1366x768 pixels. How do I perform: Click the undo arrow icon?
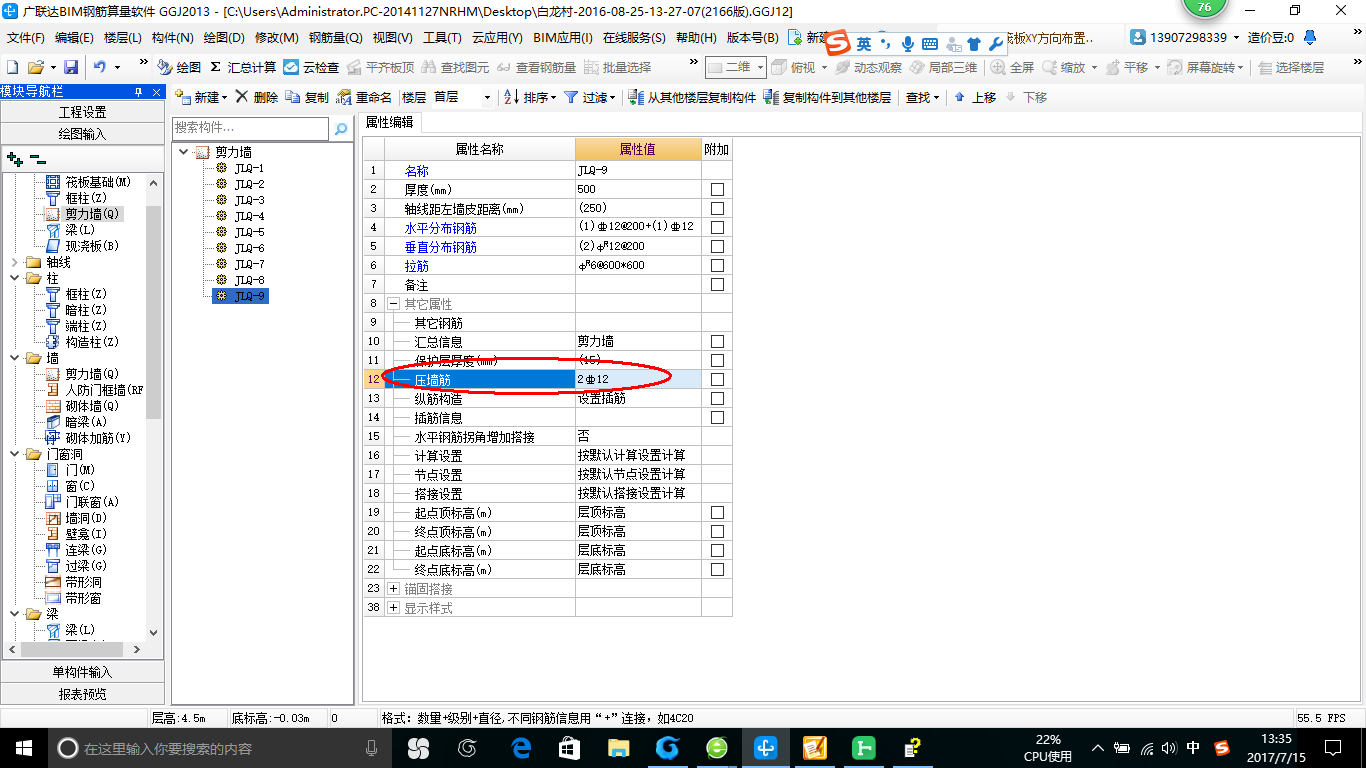pos(100,67)
